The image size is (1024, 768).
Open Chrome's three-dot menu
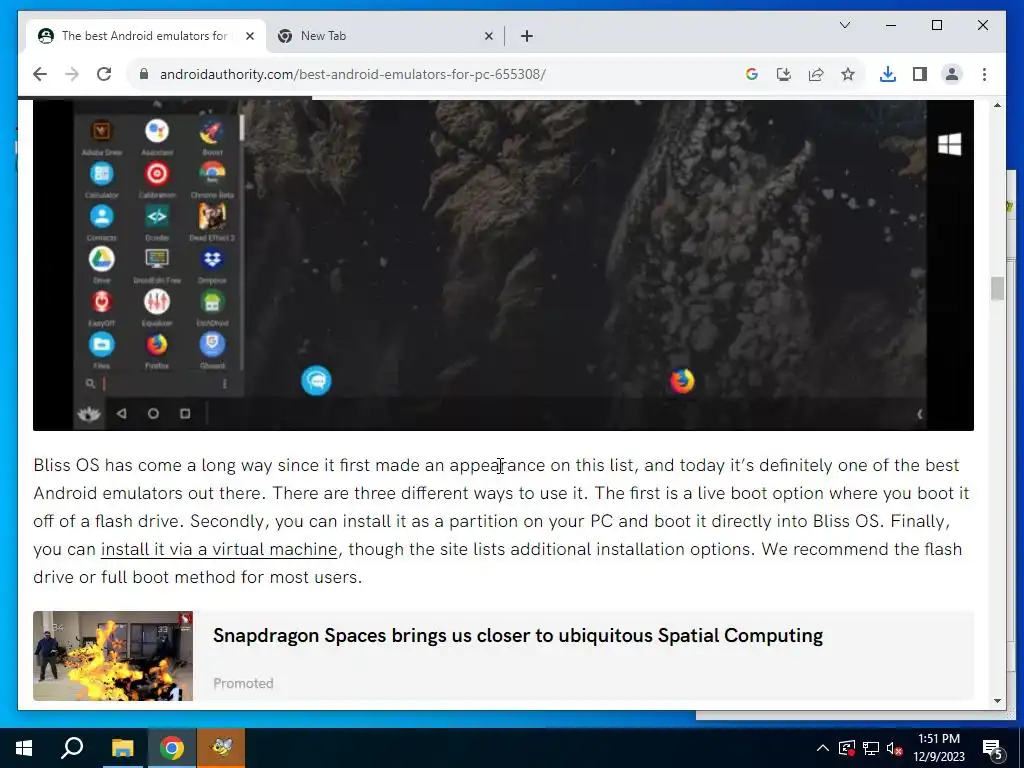coord(984,74)
